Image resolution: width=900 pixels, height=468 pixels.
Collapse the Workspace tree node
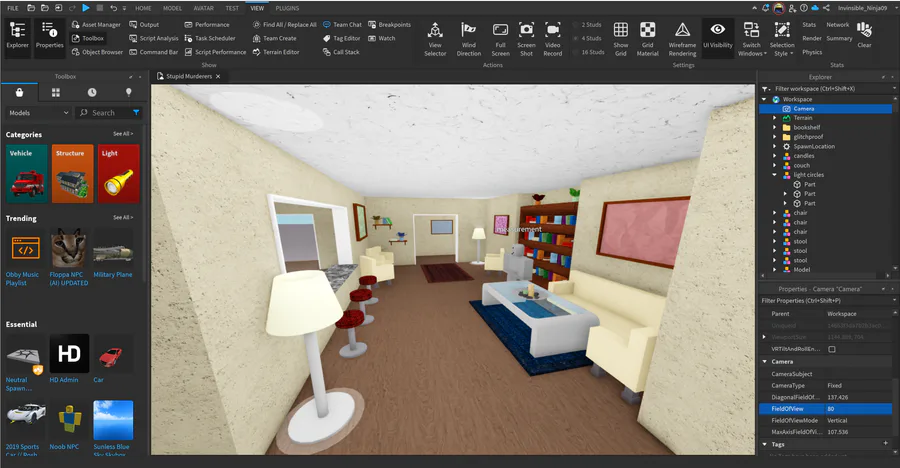[x=765, y=99]
